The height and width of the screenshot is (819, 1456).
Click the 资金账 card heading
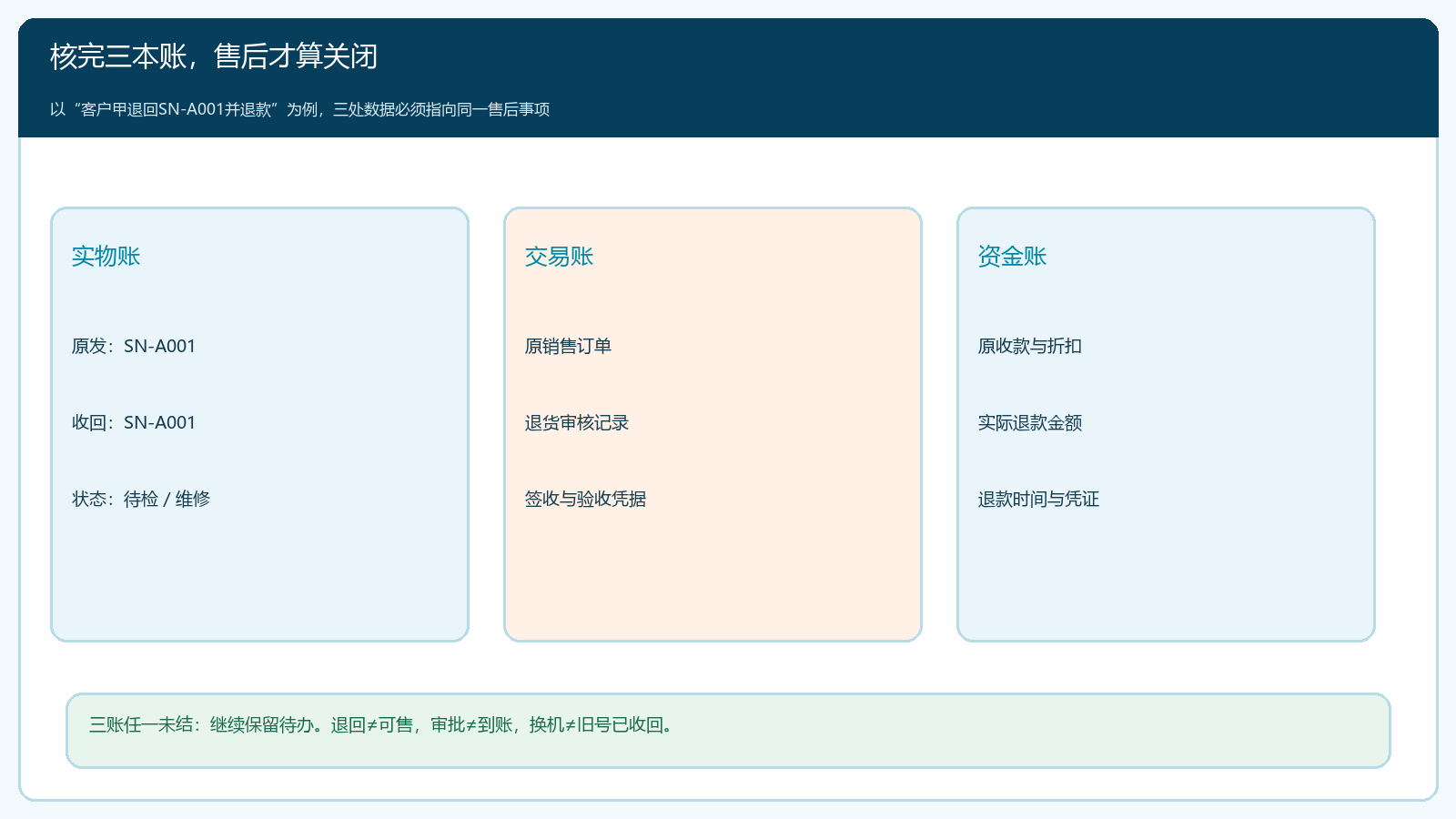pos(1013,257)
